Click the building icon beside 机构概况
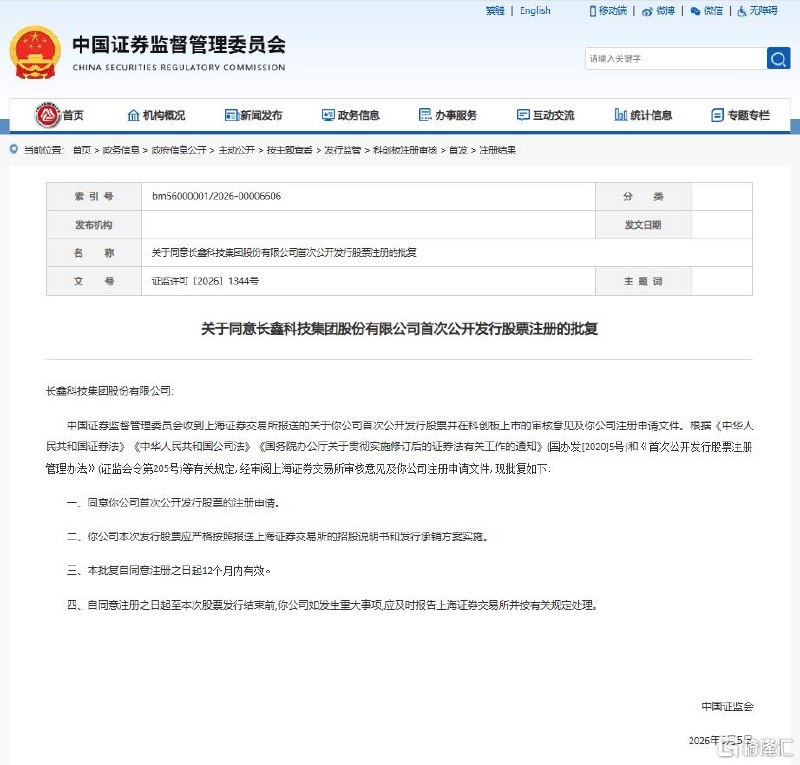 coord(133,115)
